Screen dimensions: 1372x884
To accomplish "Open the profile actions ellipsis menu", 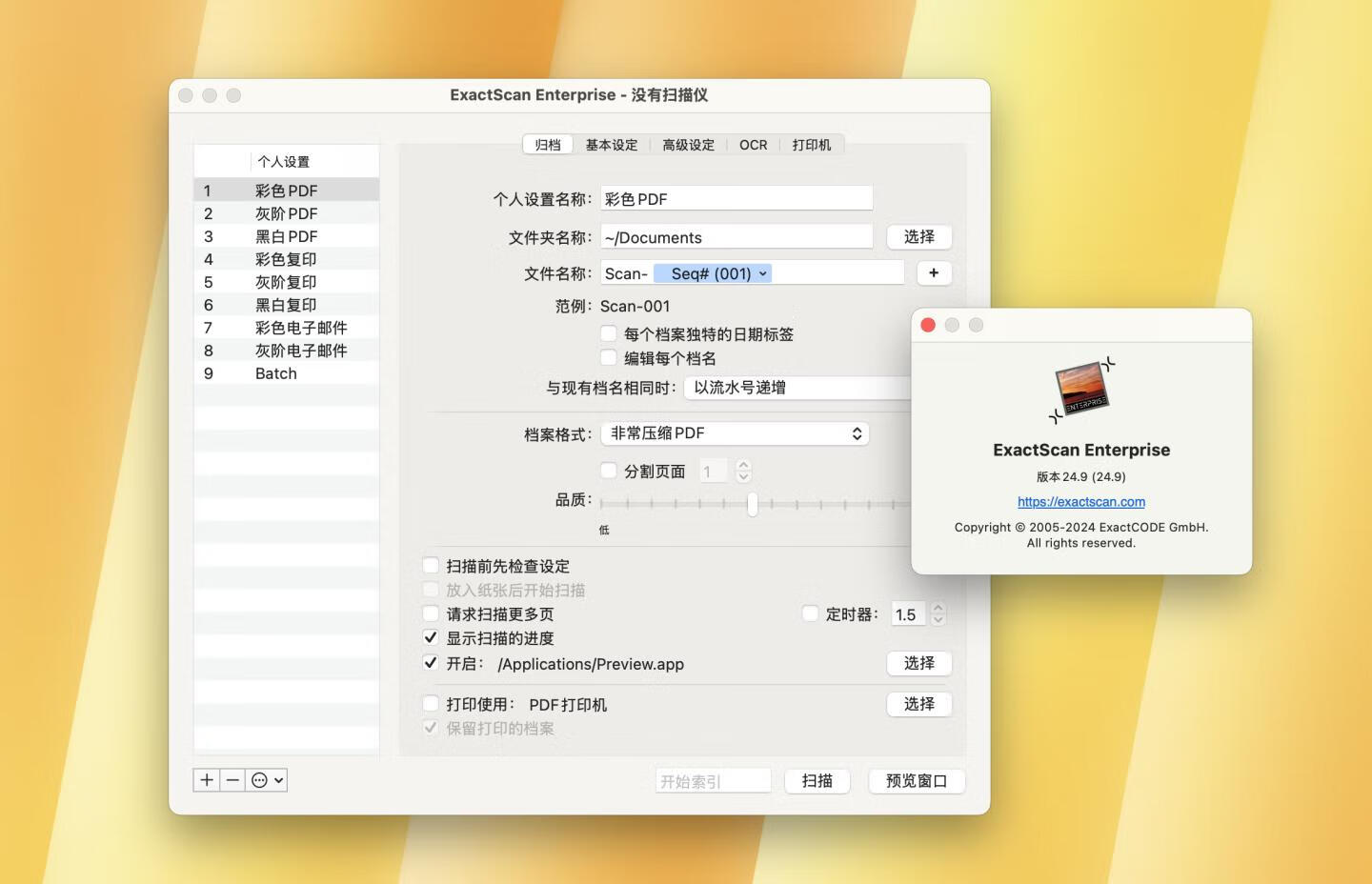I will pyautogui.click(x=267, y=780).
